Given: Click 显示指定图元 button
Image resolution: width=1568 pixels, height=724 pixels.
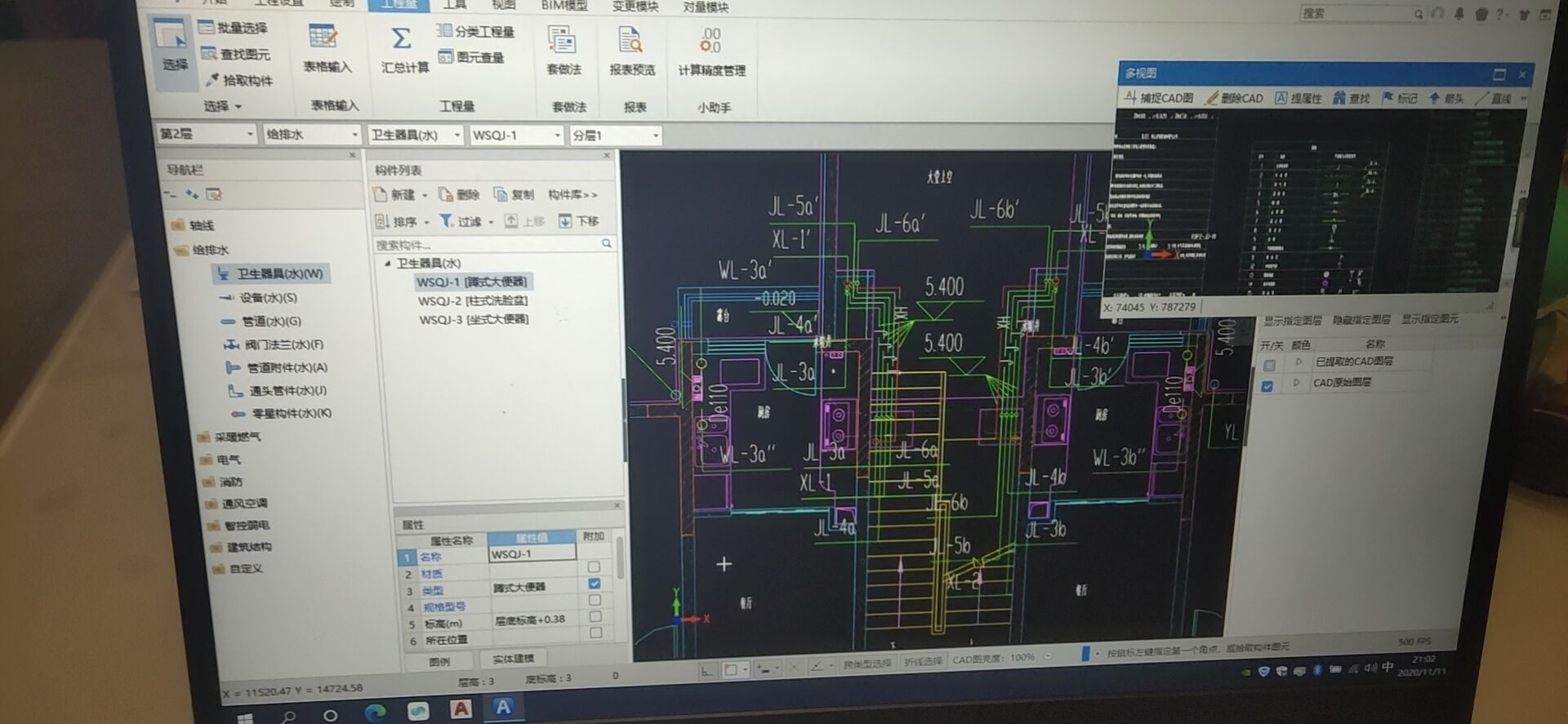Looking at the screenshot, I should [1430, 318].
